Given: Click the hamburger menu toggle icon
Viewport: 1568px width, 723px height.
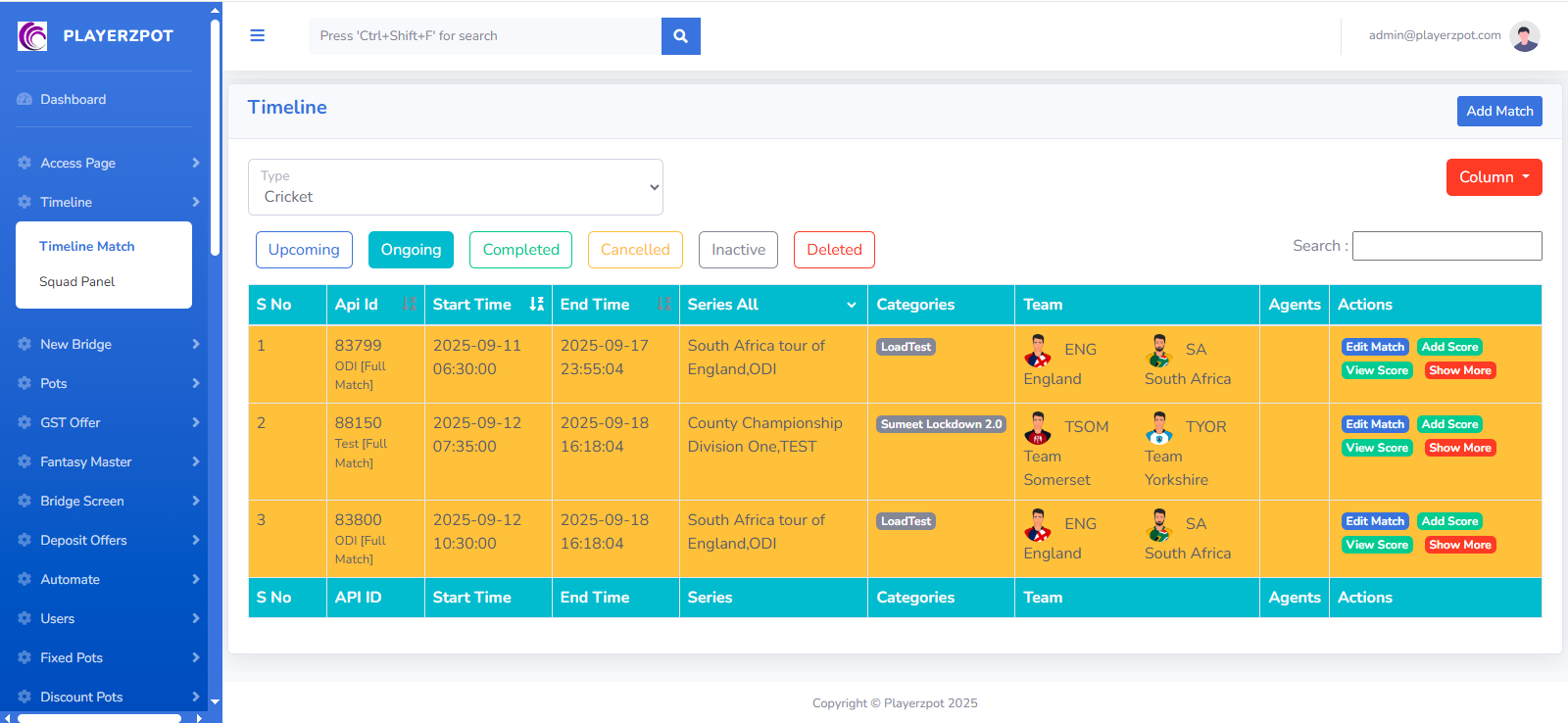Looking at the screenshot, I should click(x=258, y=35).
